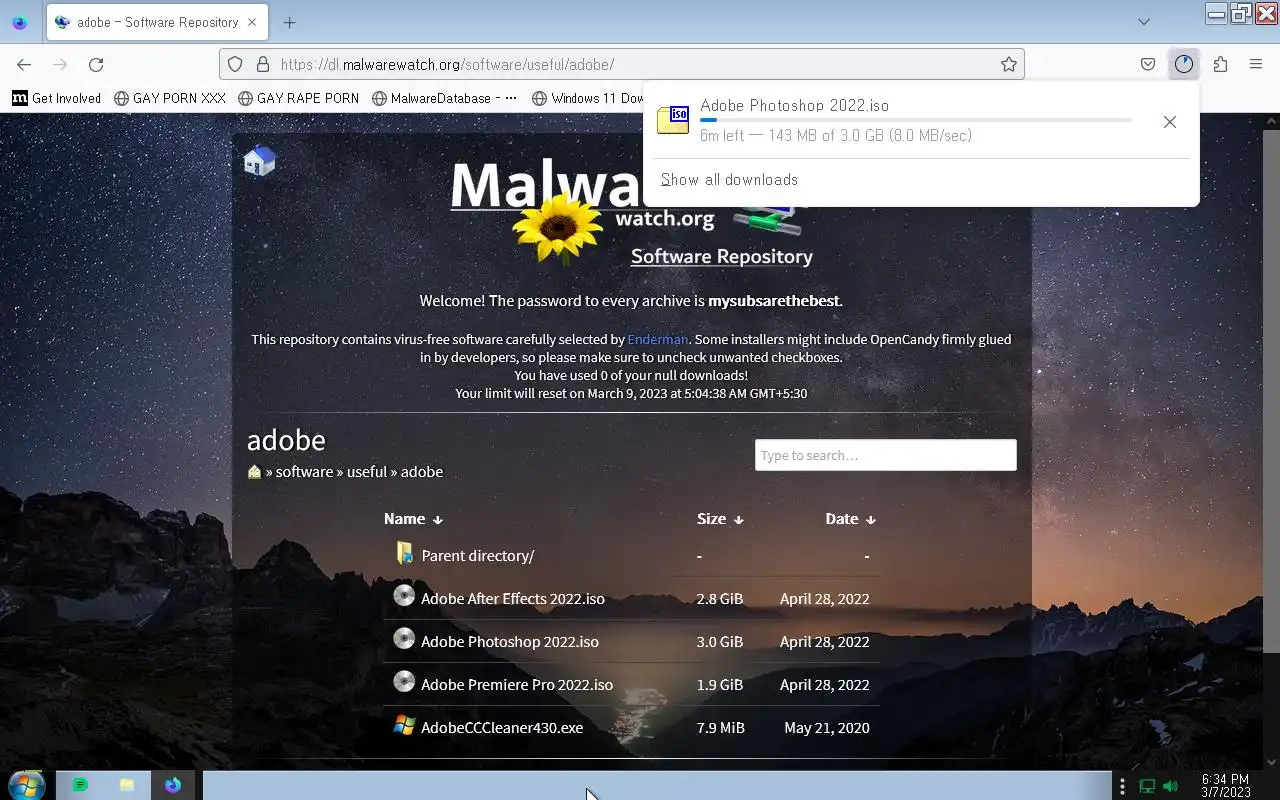The height and width of the screenshot is (800, 1280).
Task: Open the green chat app in taskbar
Action: tap(80, 785)
